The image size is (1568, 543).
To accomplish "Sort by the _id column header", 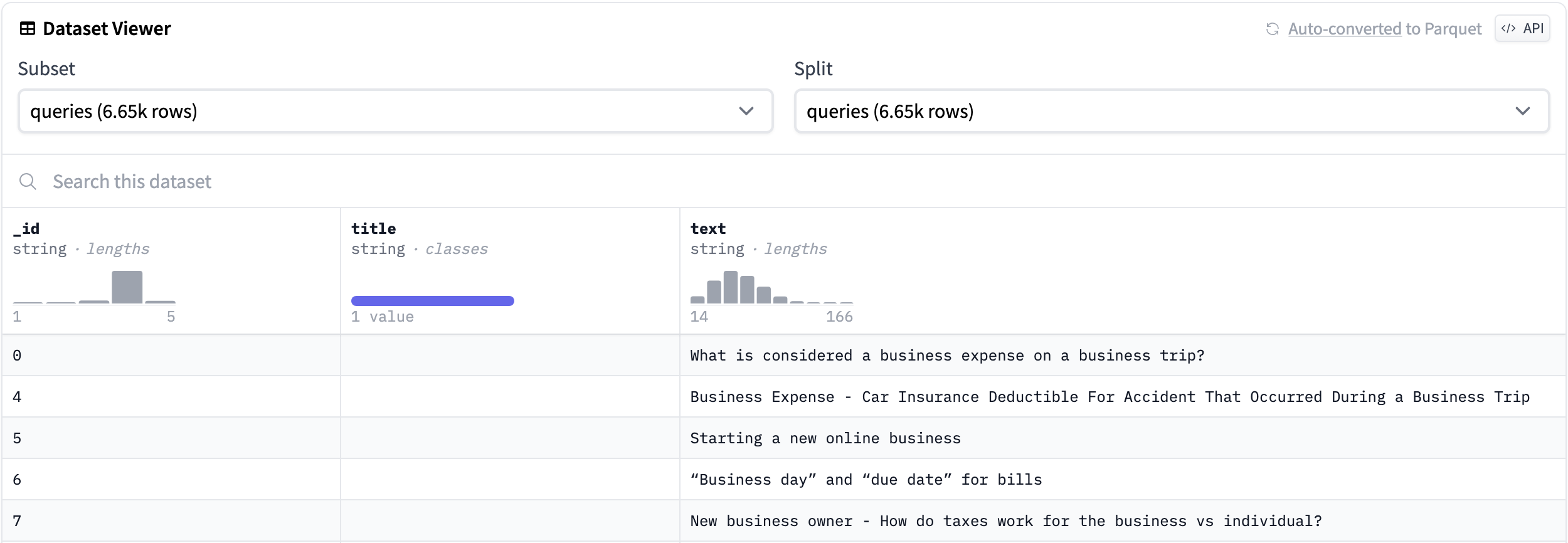I will tap(26, 229).
